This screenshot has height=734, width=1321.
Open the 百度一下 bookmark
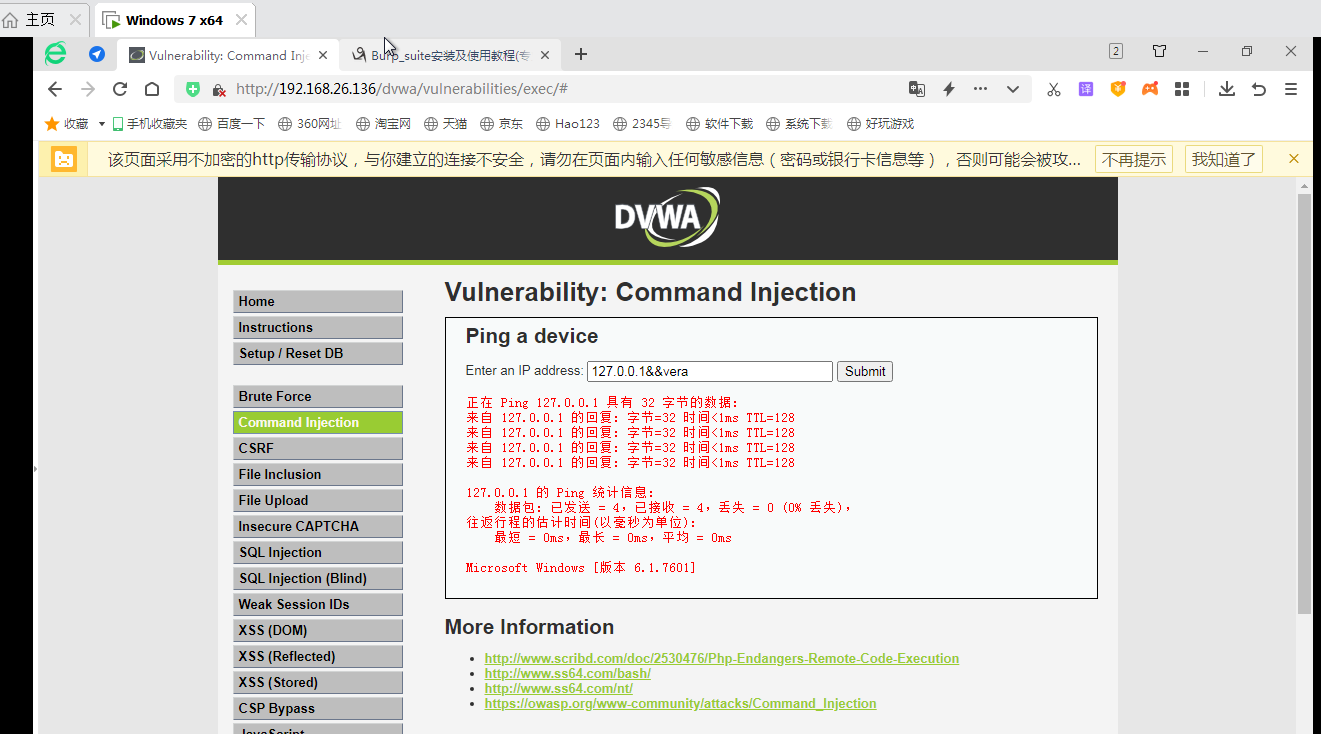(x=232, y=124)
